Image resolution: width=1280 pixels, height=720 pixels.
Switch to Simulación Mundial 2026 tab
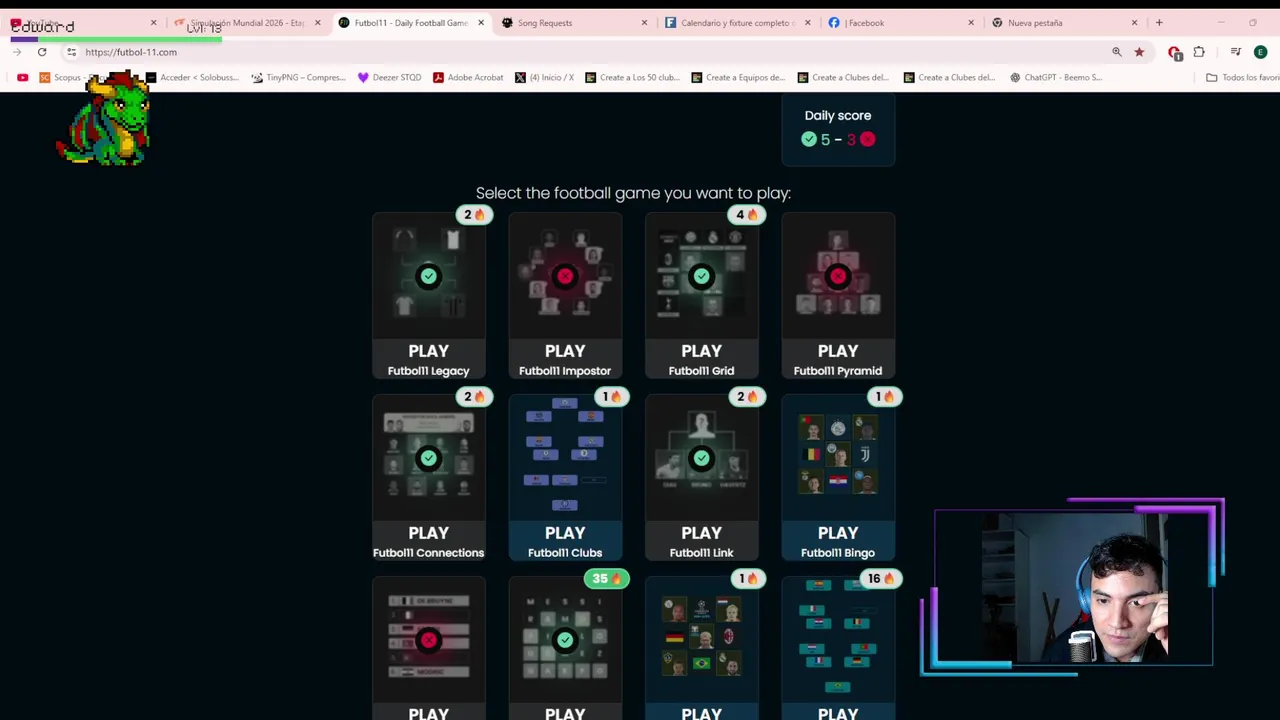[x=247, y=22]
